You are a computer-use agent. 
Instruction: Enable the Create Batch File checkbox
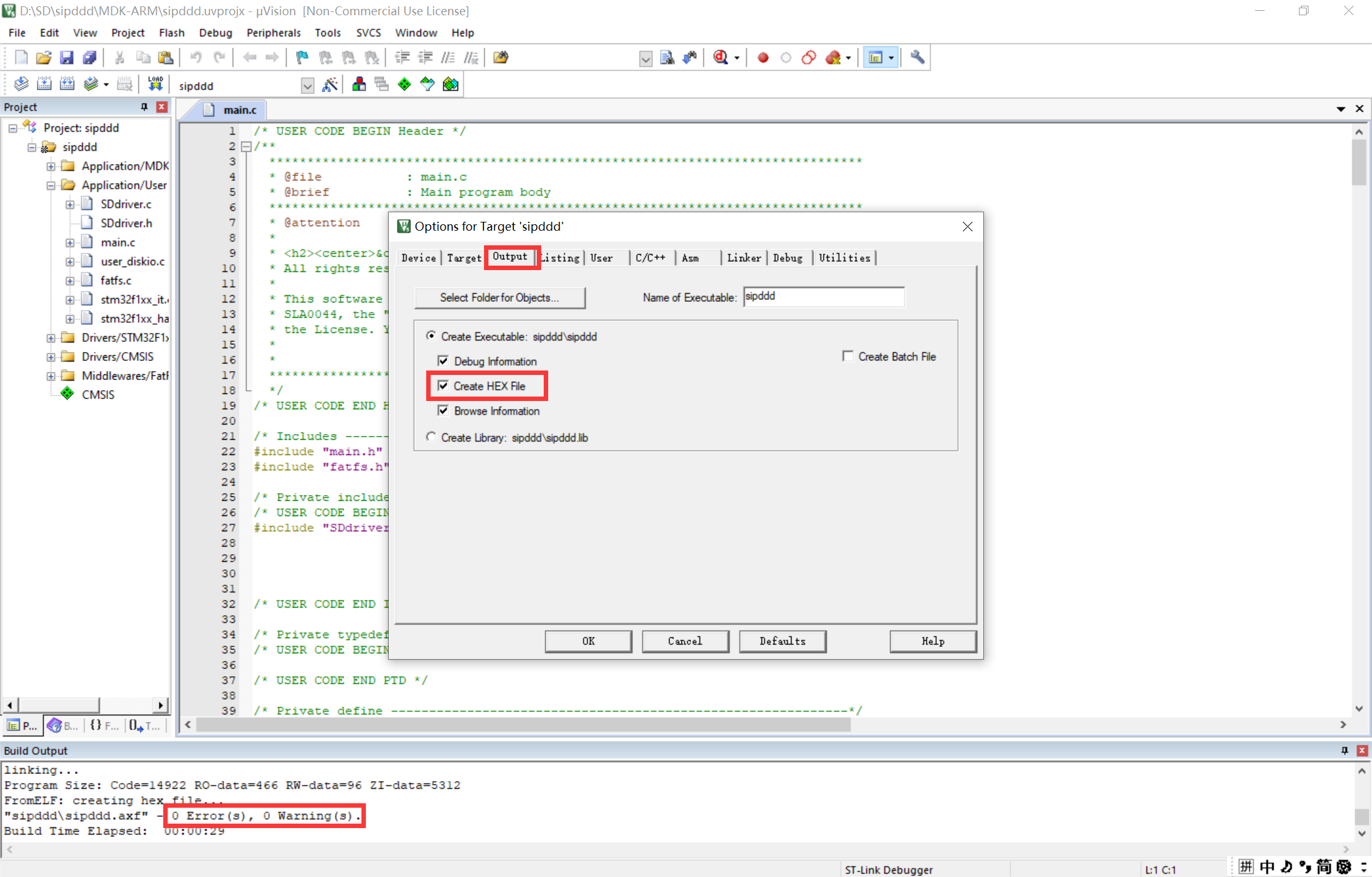click(x=847, y=357)
